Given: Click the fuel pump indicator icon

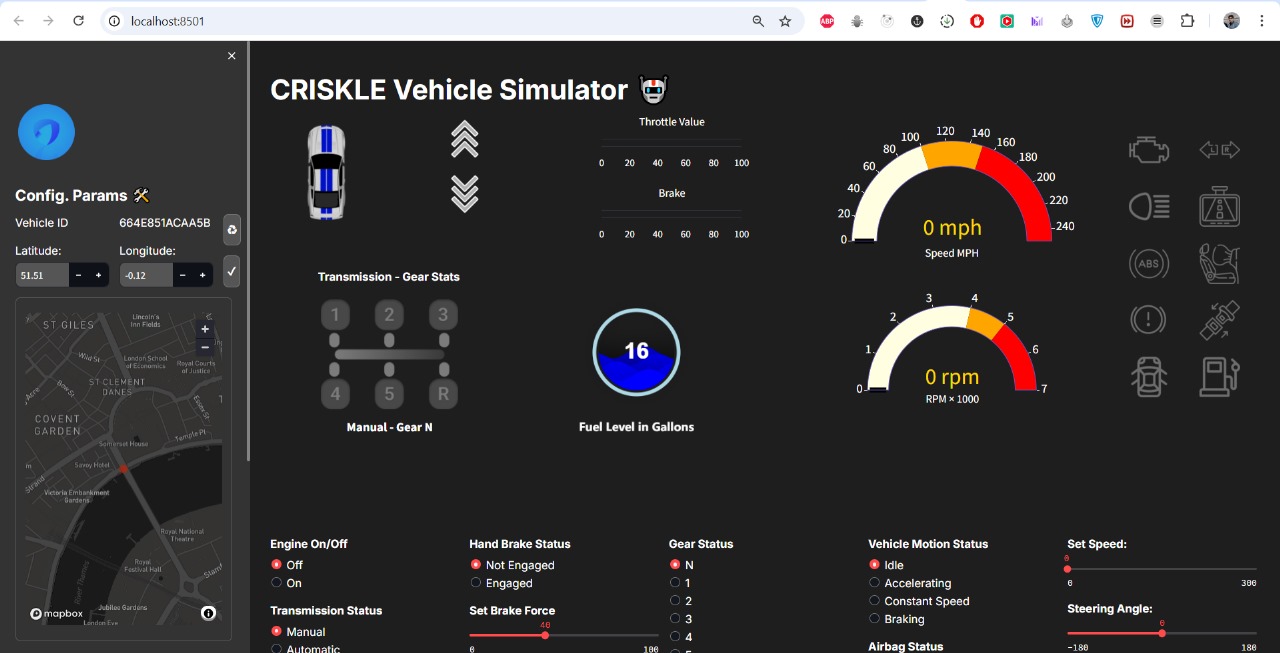Looking at the screenshot, I should point(1219,377).
